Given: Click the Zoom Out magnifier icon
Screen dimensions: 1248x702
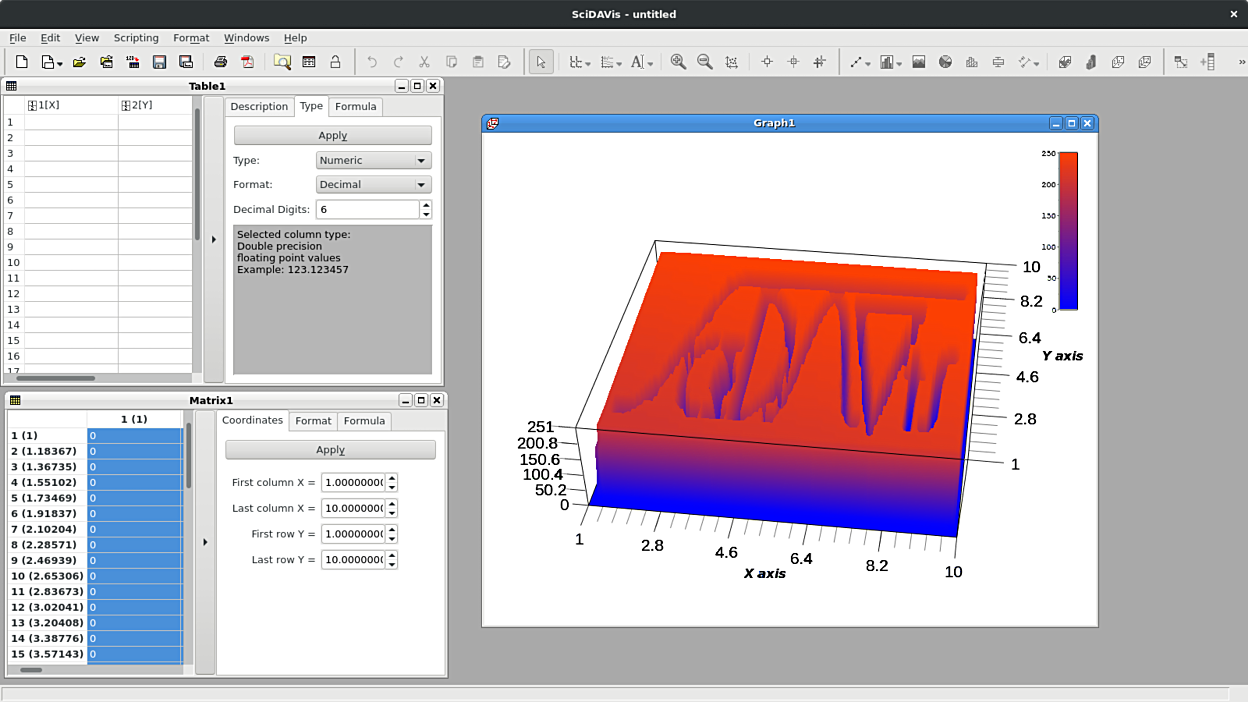Looking at the screenshot, I should pos(705,62).
